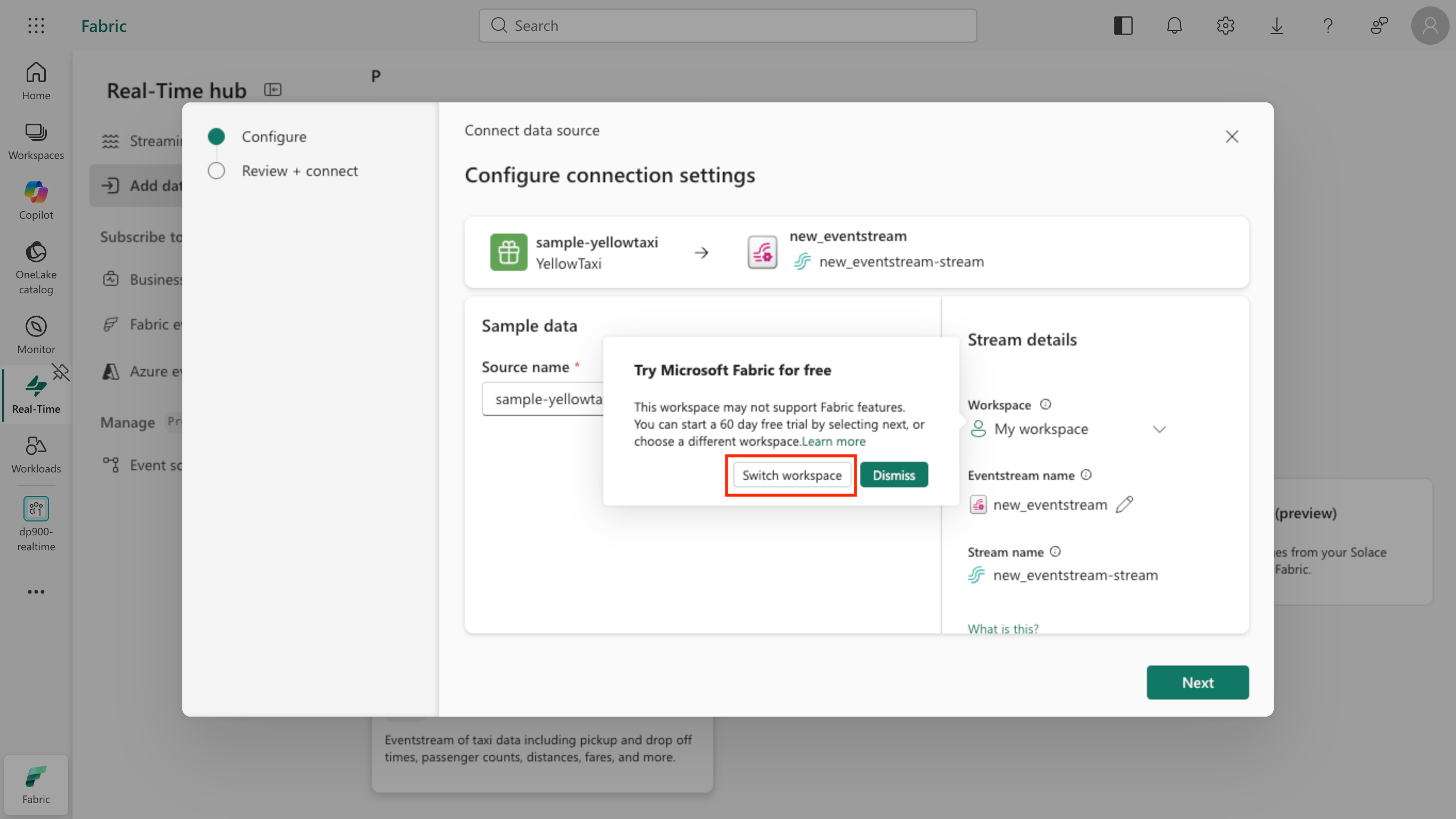The image size is (1456, 819).
Task: Click the Workspace info icon
Action: coord(1046,404)
